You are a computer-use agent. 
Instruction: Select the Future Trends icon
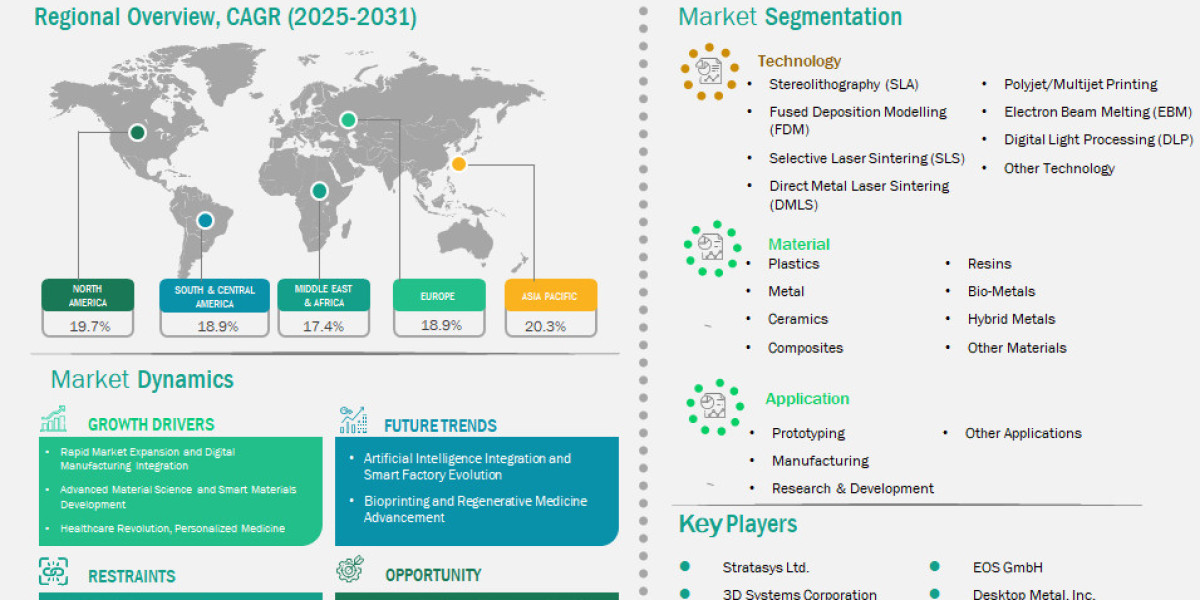[352, 420]
